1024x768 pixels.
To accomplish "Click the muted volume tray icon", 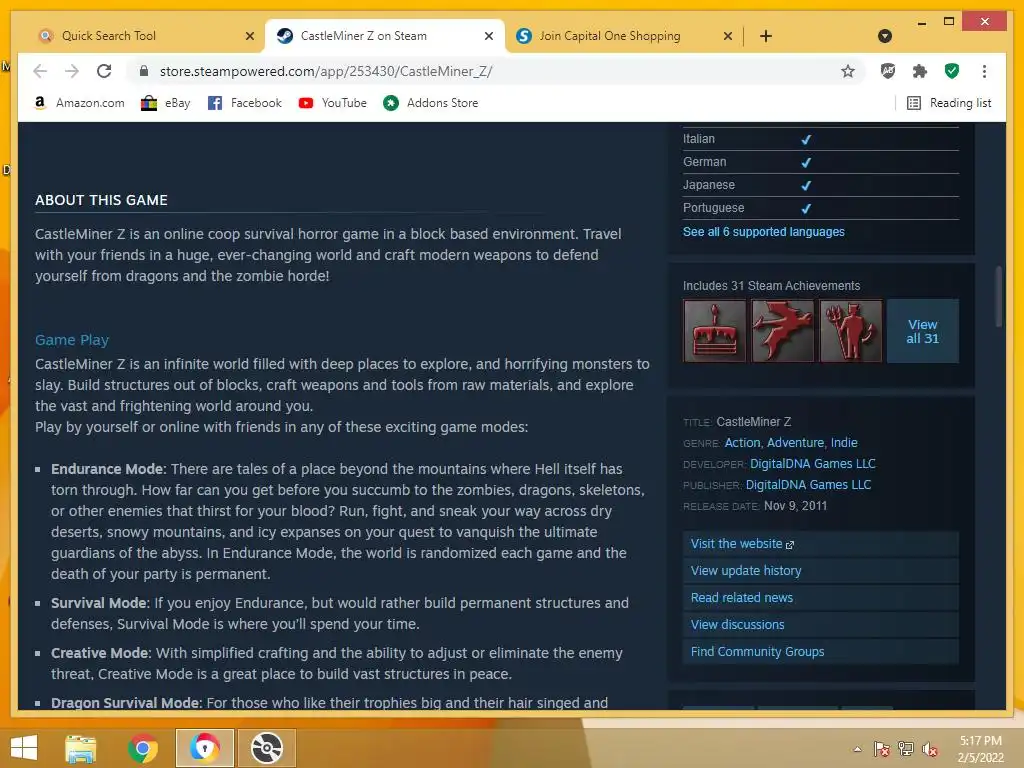I will click(930, 749).
